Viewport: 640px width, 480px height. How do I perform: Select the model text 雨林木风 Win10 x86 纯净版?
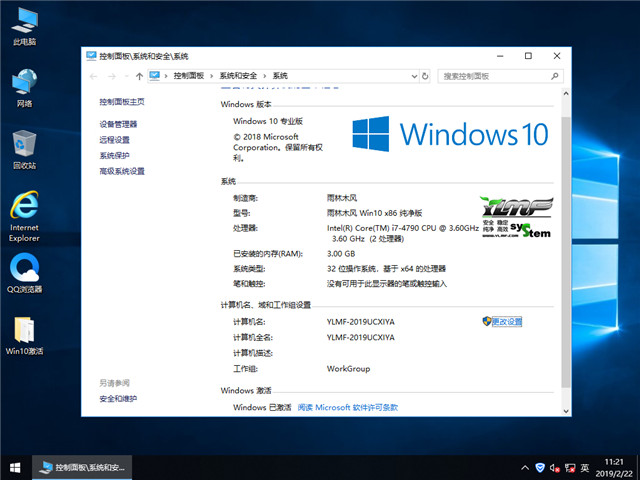pos(374,213)
